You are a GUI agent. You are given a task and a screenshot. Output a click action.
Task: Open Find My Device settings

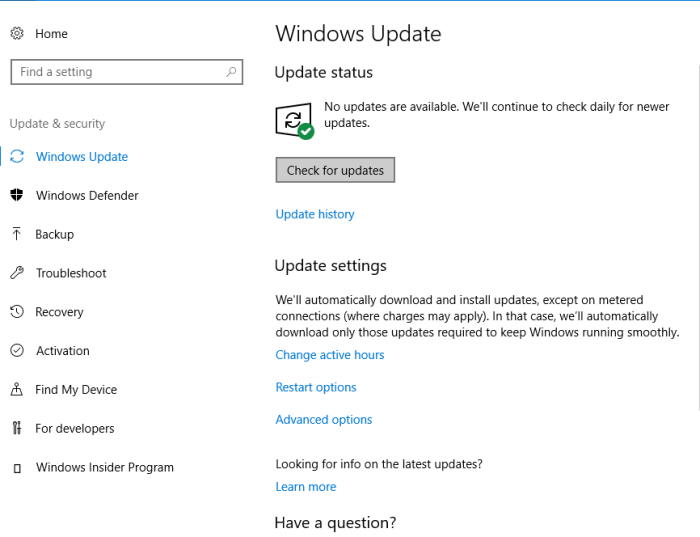pos(76,390)
